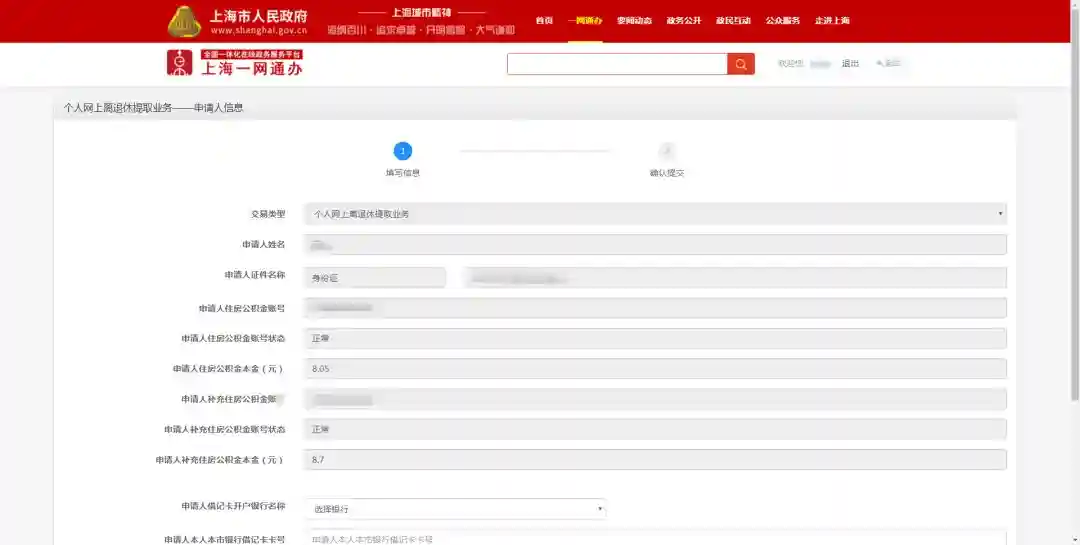Click the 上海一网通办 title text
1080x545 pixels.
pos(251,68)
